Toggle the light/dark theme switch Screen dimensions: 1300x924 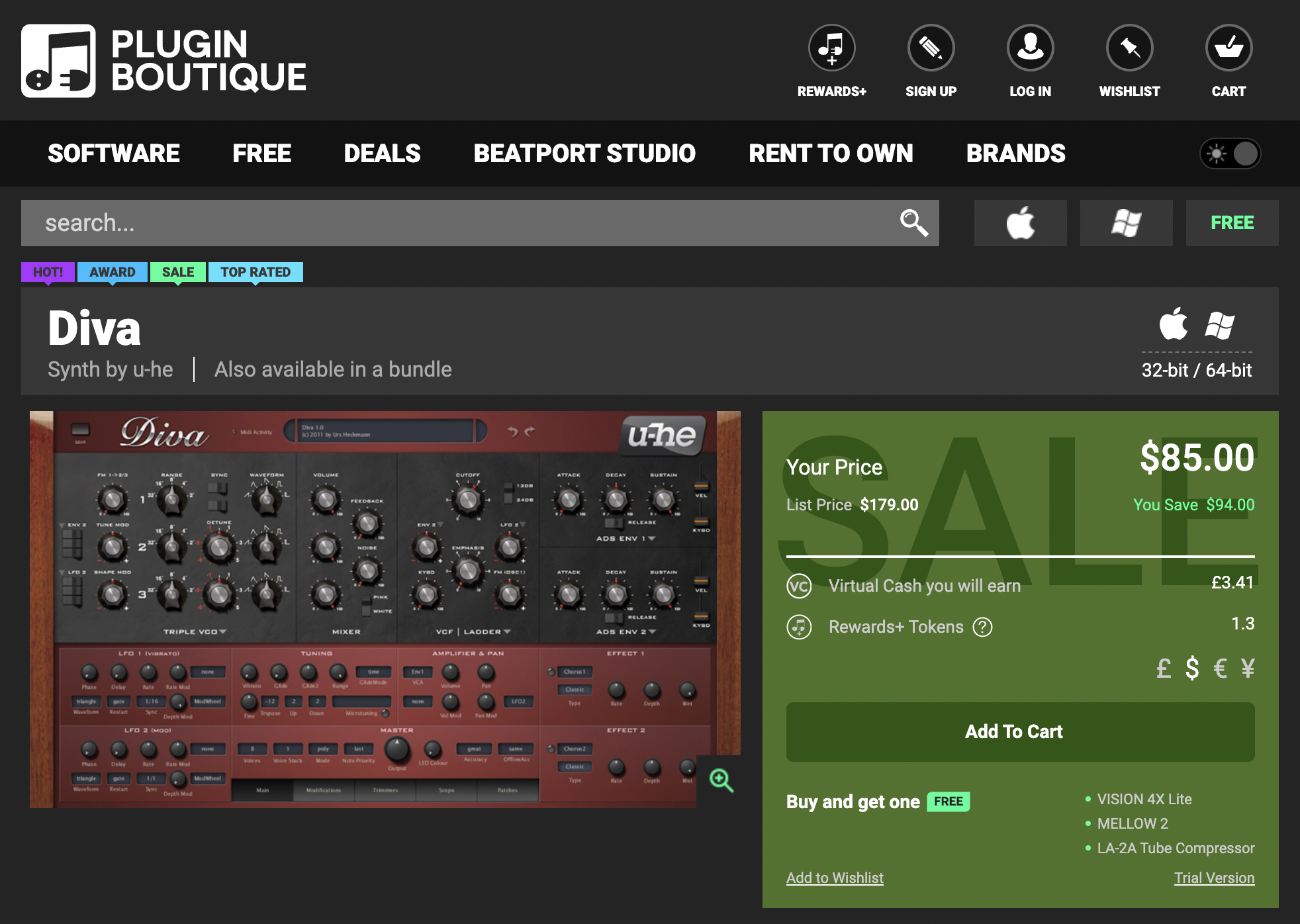tap(1230, 154)
